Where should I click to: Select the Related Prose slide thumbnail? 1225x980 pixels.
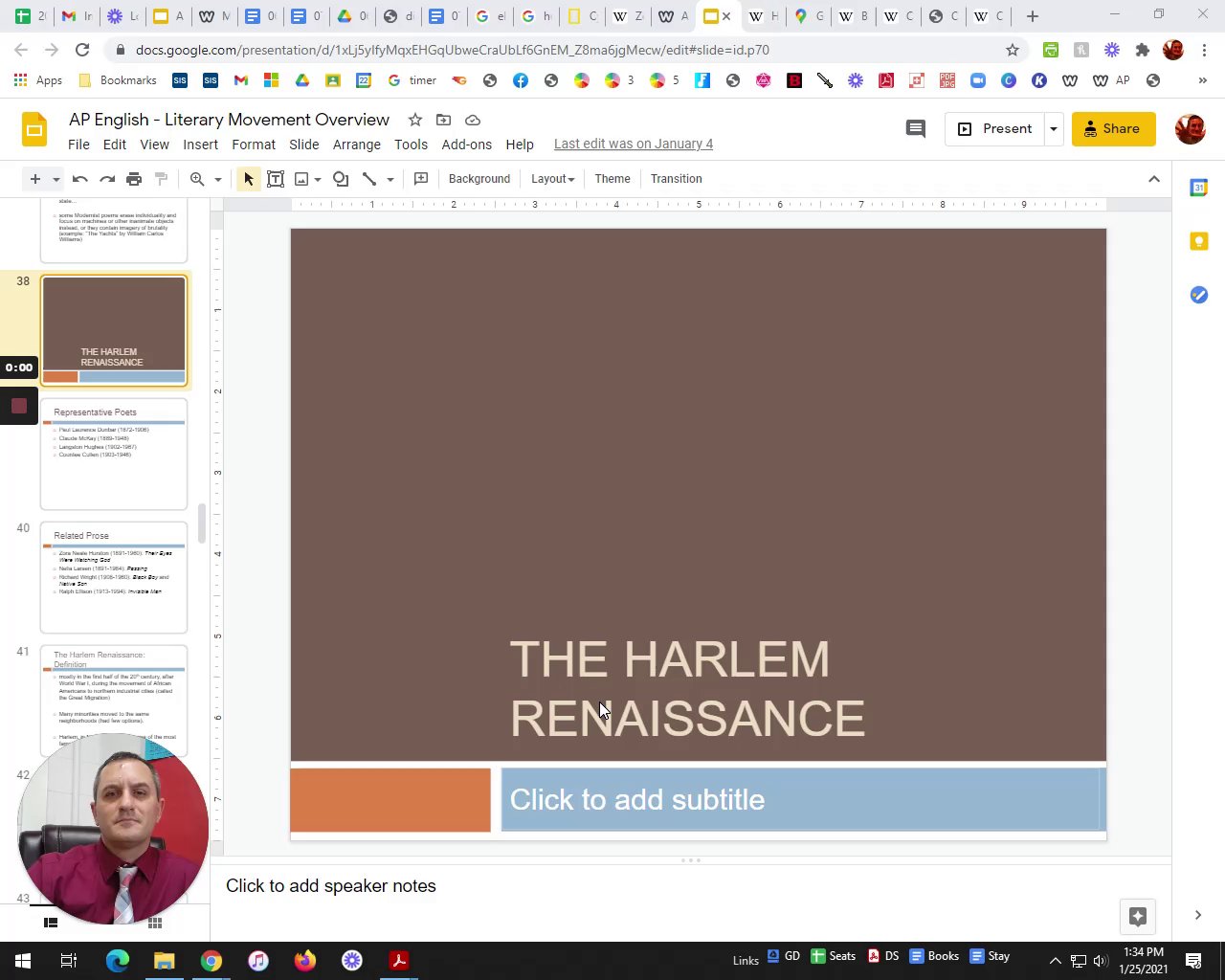(x=114, y=577)
